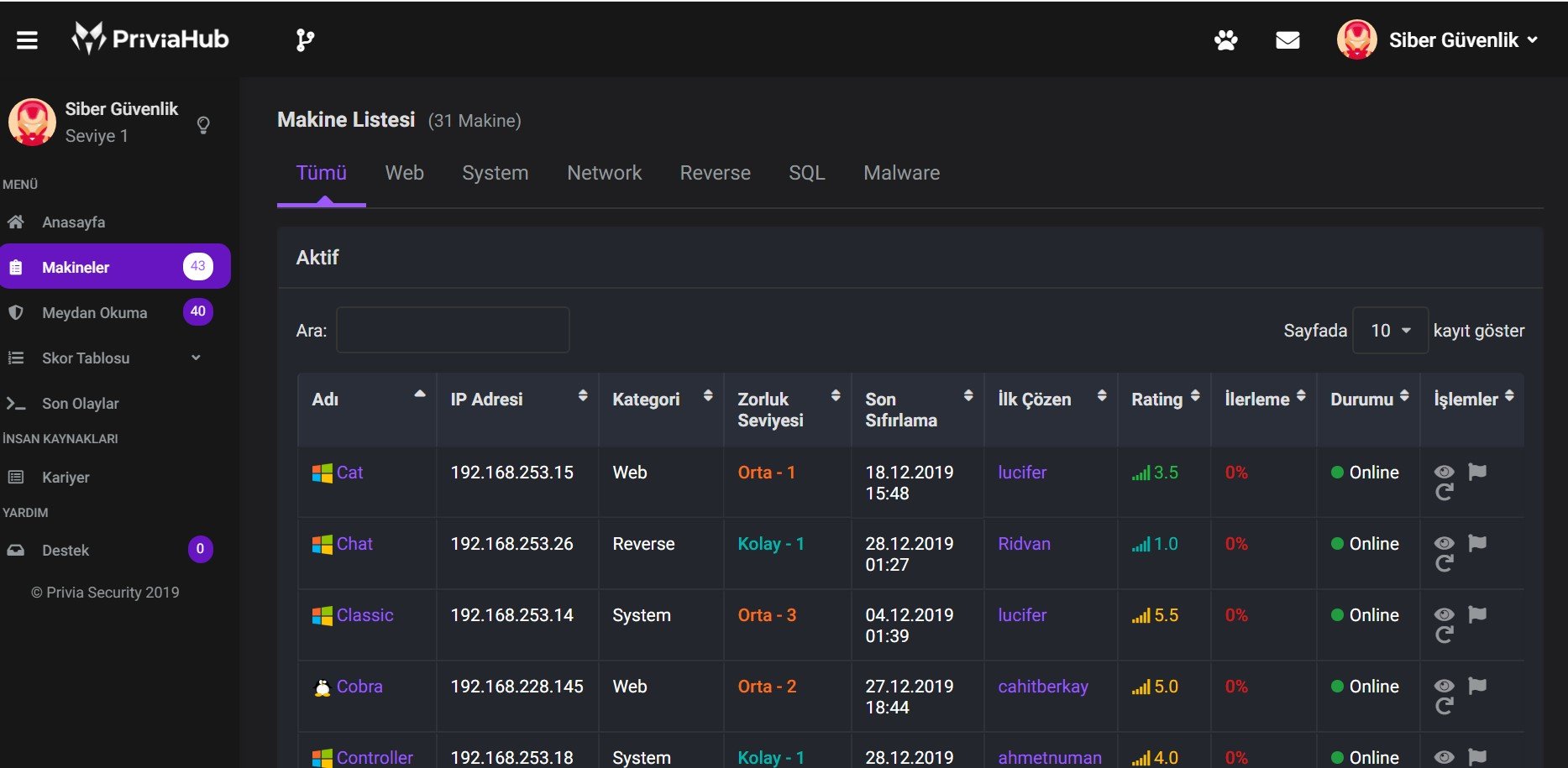The height and width of the screenshot is (768, 1568).
Task: Sort by Zorluk Seviyesi column
Action: click(x=788, y=410)
